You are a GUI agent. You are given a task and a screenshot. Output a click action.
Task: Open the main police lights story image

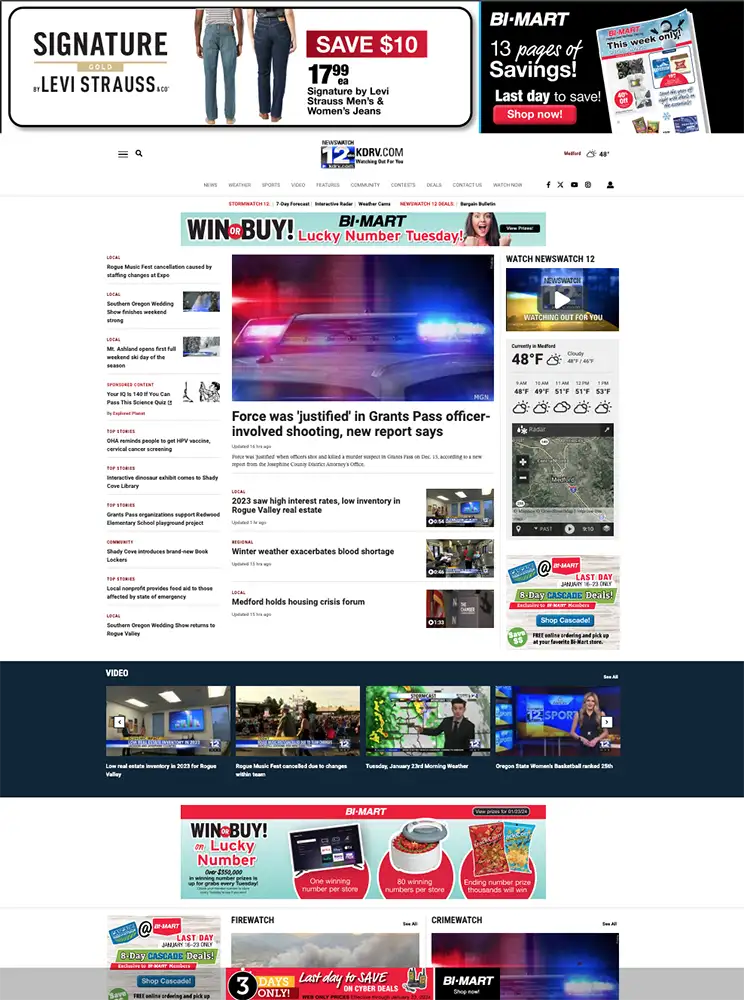(363, 328)
